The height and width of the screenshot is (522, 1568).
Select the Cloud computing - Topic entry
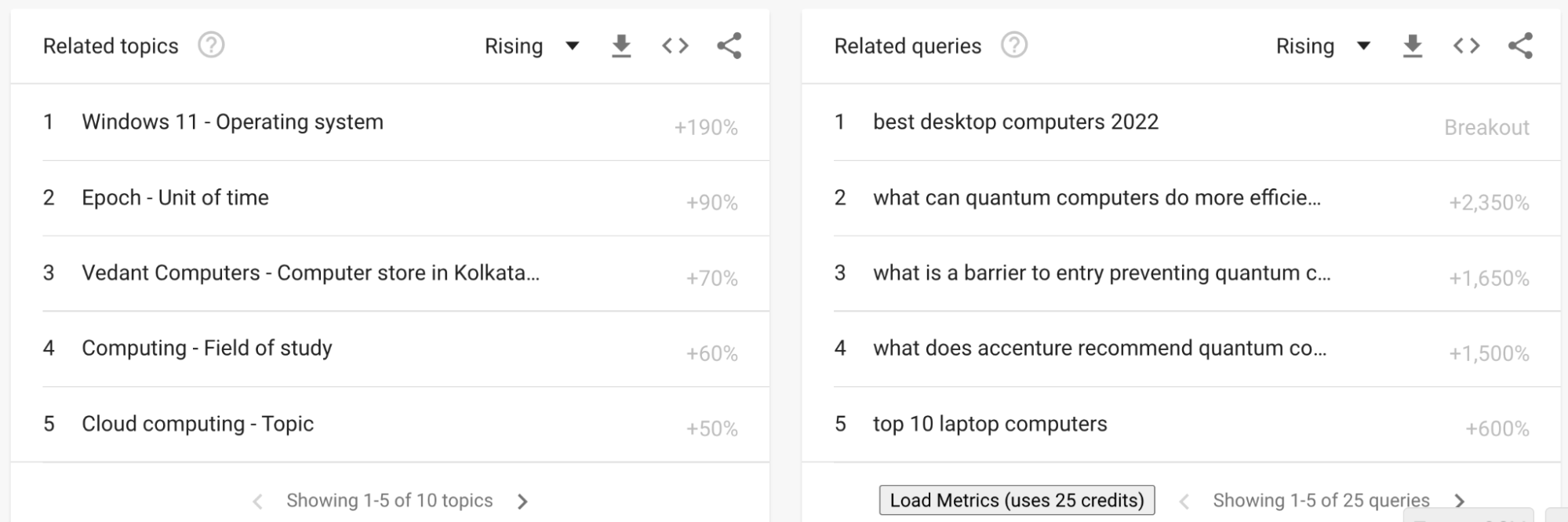(x=198, y=423)
